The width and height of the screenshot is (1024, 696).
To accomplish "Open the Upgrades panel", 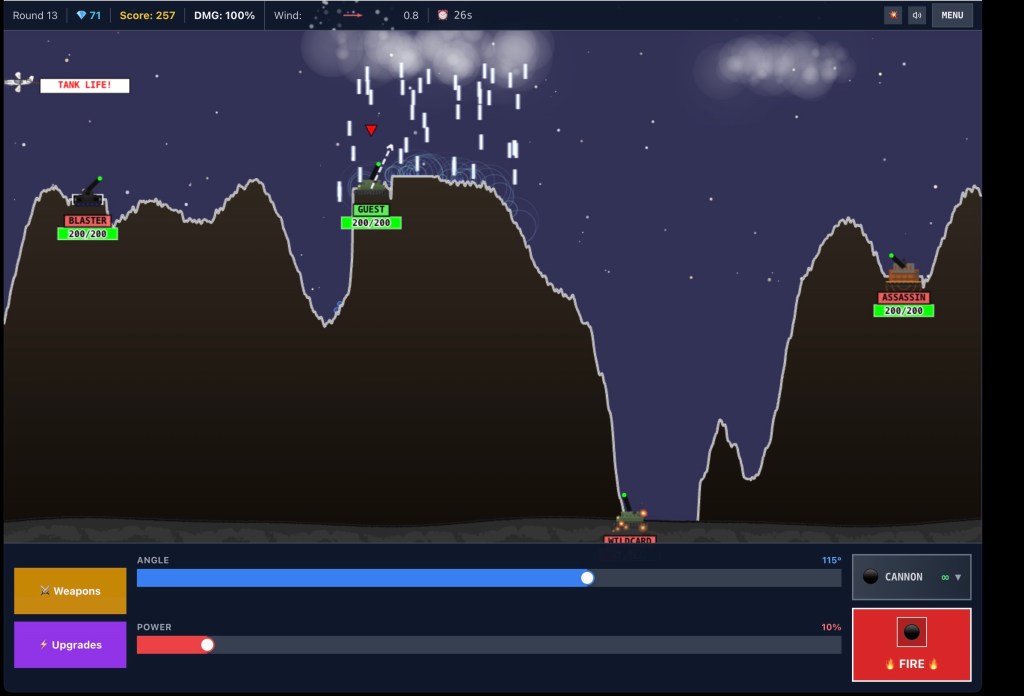I will coord(70,645).
